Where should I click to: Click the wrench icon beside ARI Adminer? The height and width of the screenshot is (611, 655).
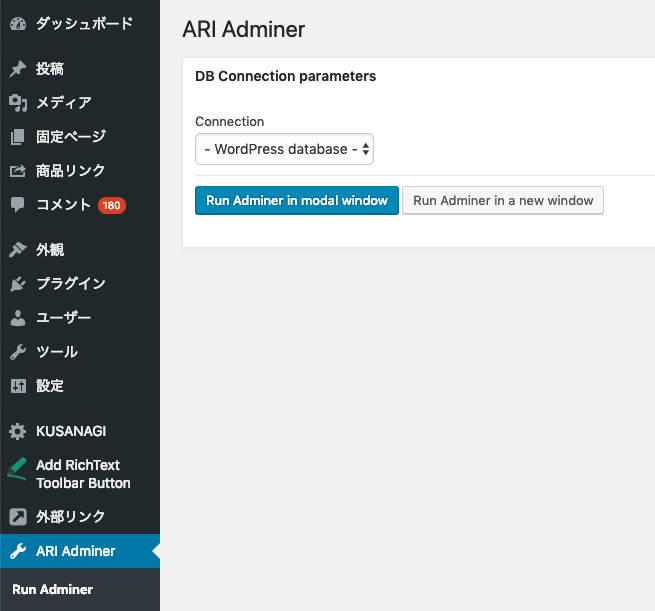18,551
